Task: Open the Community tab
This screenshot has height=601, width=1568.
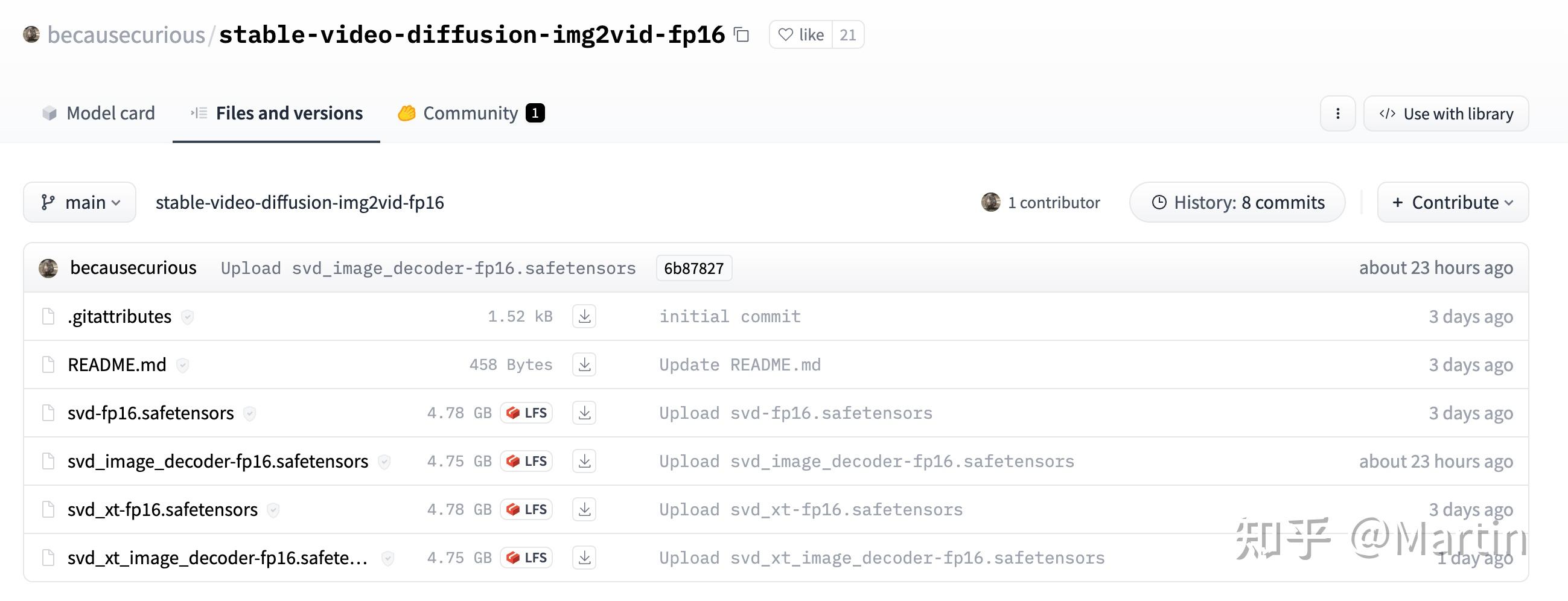Action: 471,114
